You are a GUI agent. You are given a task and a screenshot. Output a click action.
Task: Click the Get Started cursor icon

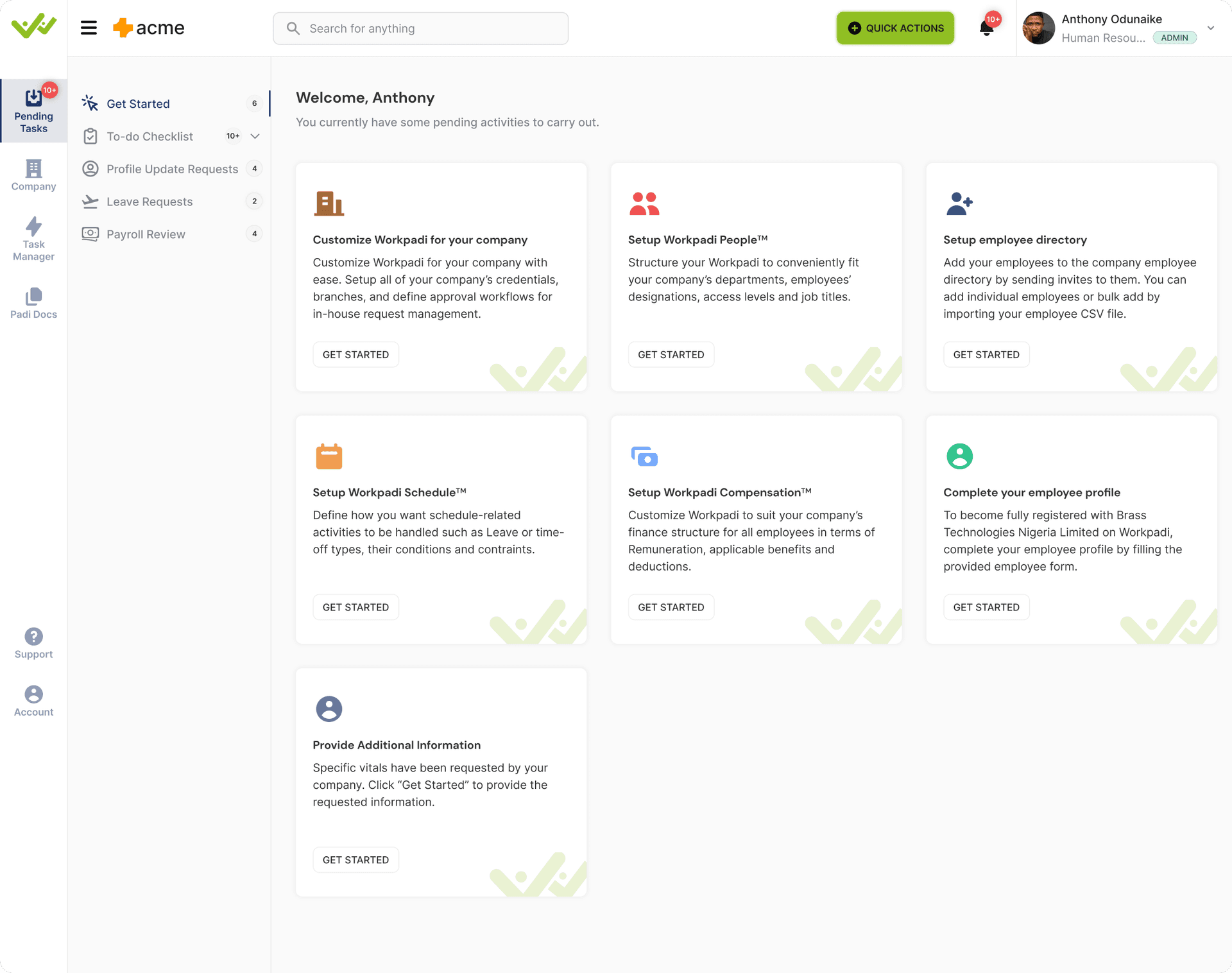(x=90, y=103)
